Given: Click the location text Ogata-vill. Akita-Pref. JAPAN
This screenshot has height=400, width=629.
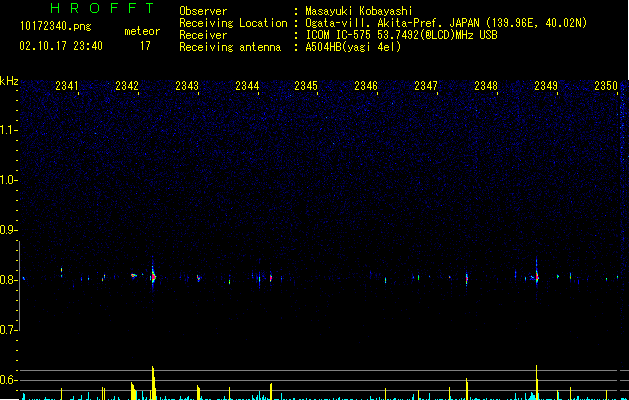Looking at the screenshot, I should [392, 23].
